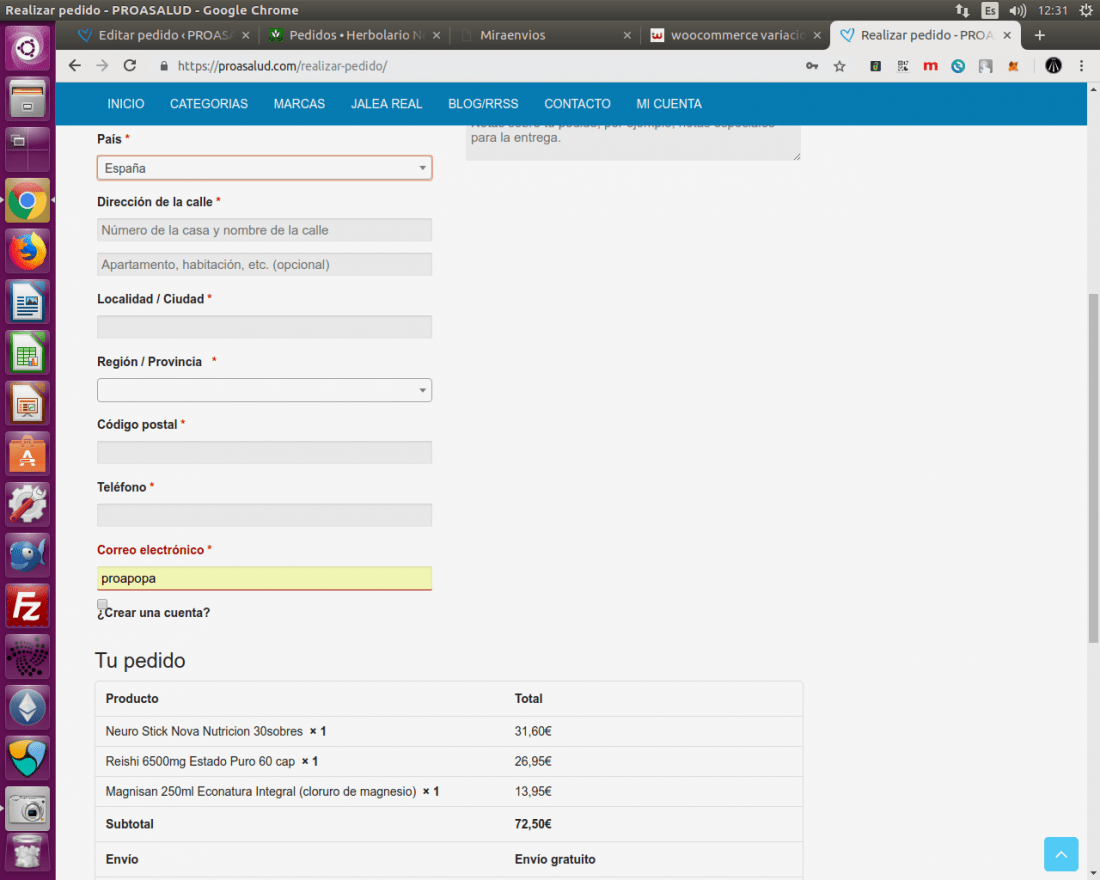
Task: Open the MetaMask fox extension
Action: 1013,66
